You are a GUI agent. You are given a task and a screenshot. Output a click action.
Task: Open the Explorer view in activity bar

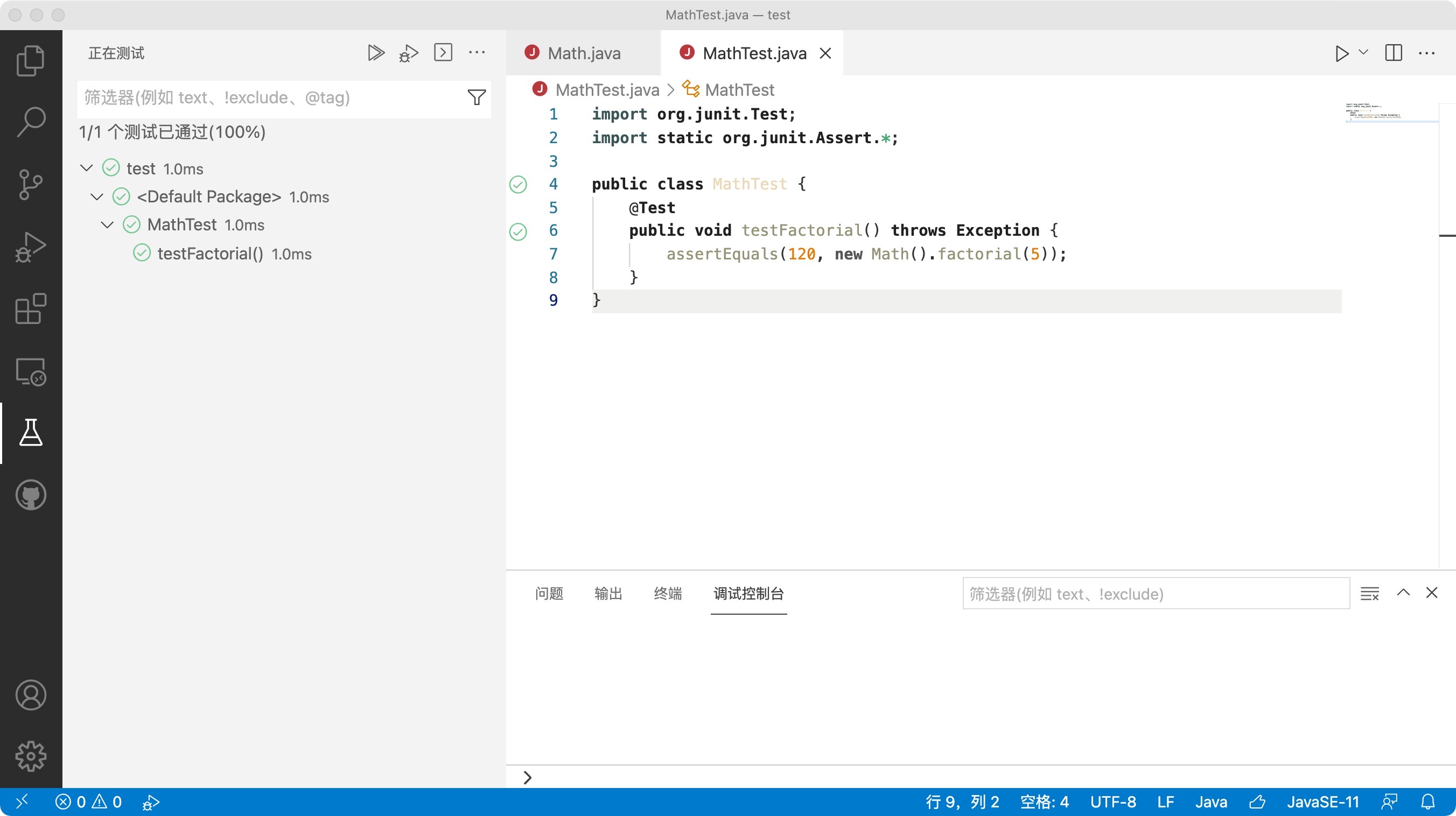point(31,60)
